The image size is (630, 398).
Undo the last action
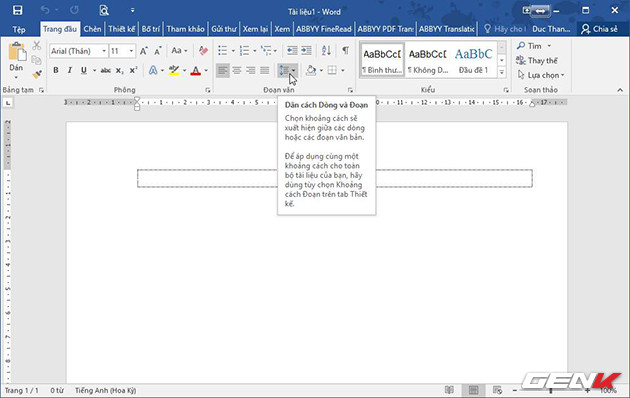point(45,10)
